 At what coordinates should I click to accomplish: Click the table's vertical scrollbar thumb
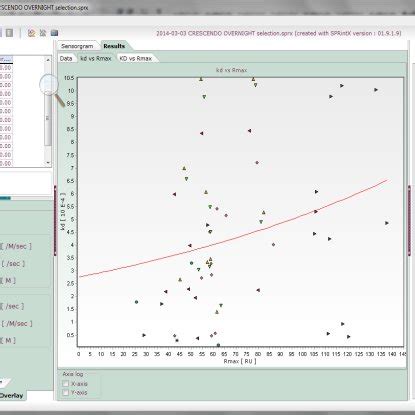[x=48, y=118]
